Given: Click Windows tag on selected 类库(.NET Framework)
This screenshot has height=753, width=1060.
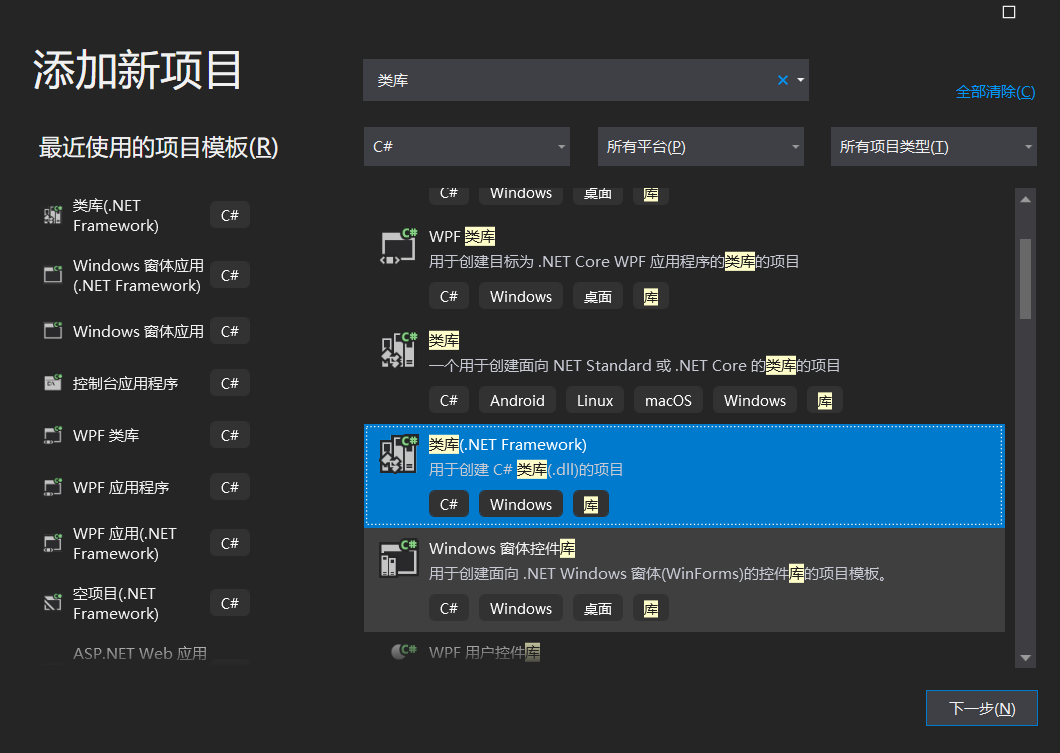Looking at the screenshot, I should pyautogui.click(x=521, y=504).
